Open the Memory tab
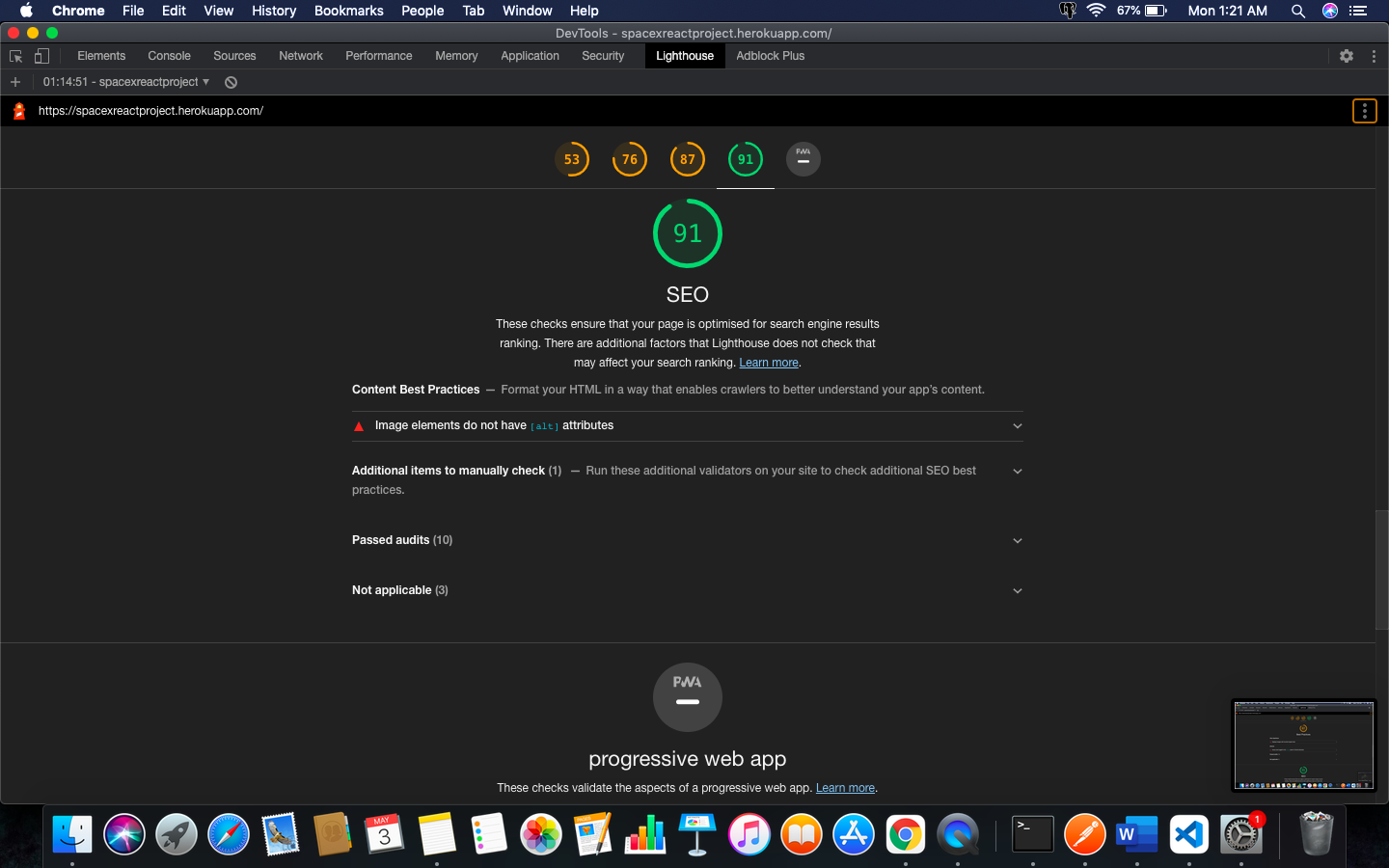Screen dimensions: 1389x868 [456, 56]
